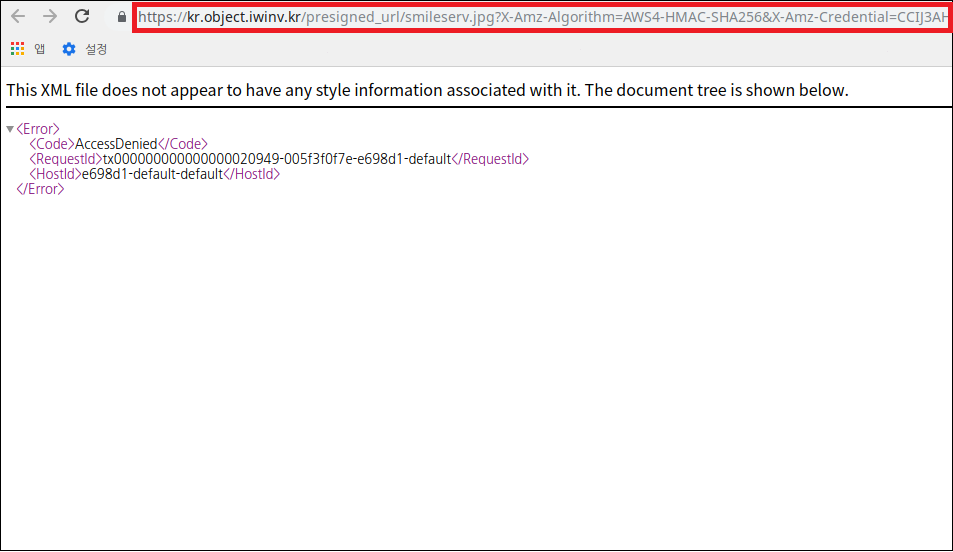Open the 설정 settings bookmark
The image size is (953, 552).
[84, 49]
